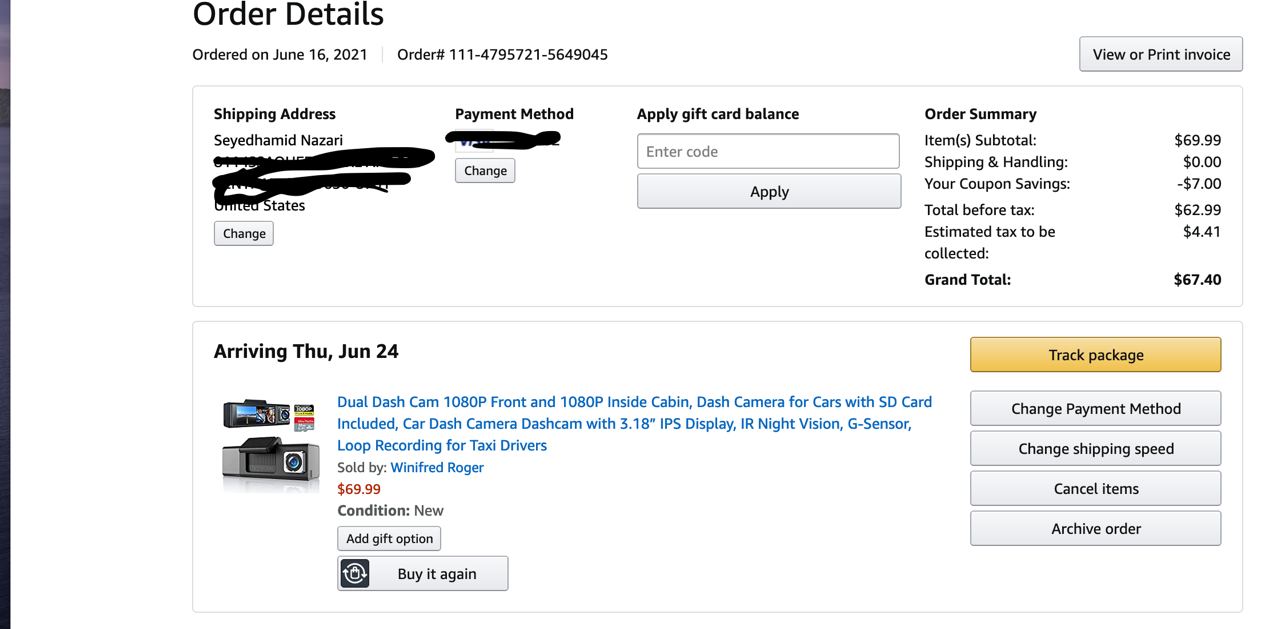
Task: Click the Grand Total amount $67.40
Action: (1197, 280)
